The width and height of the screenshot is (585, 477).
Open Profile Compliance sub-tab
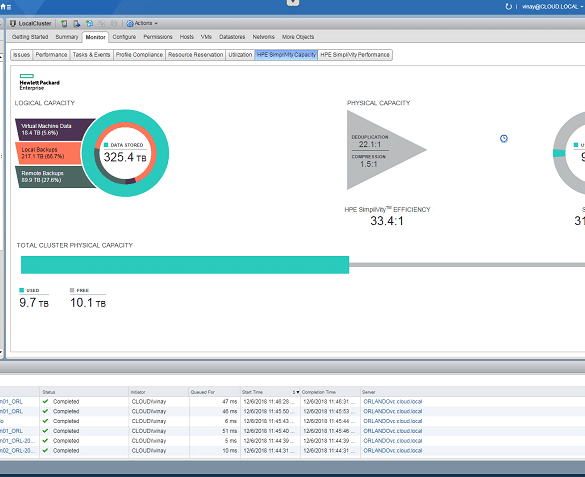tap(139, 55)
